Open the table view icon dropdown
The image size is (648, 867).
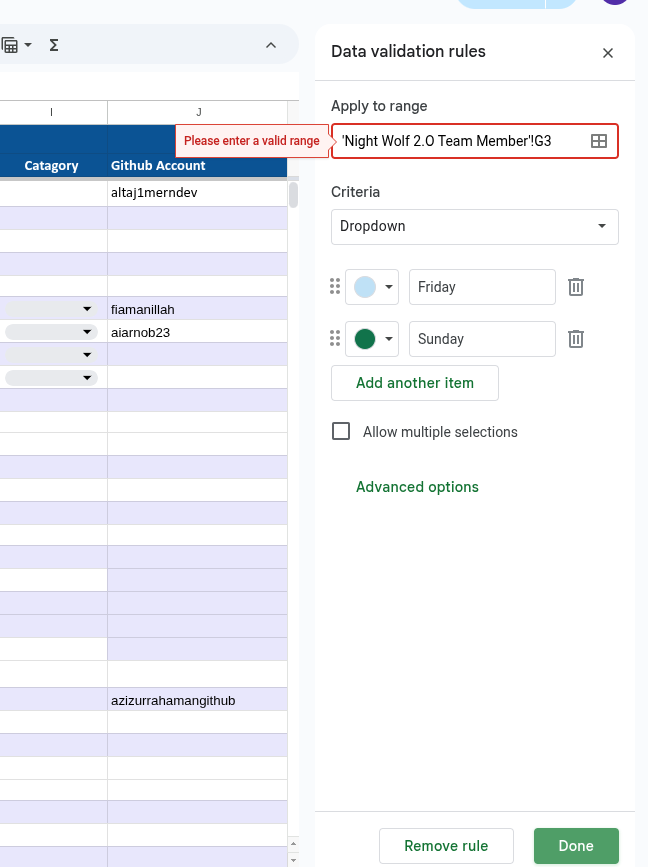coord(16,45)
